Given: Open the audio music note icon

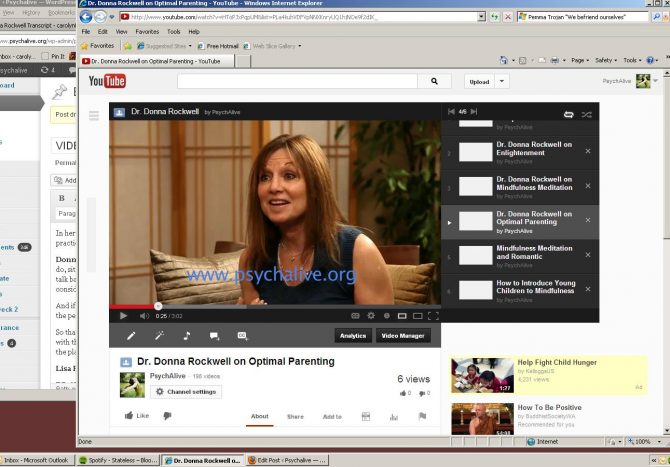Looking at the screenshot, I should tap(187, 336).
